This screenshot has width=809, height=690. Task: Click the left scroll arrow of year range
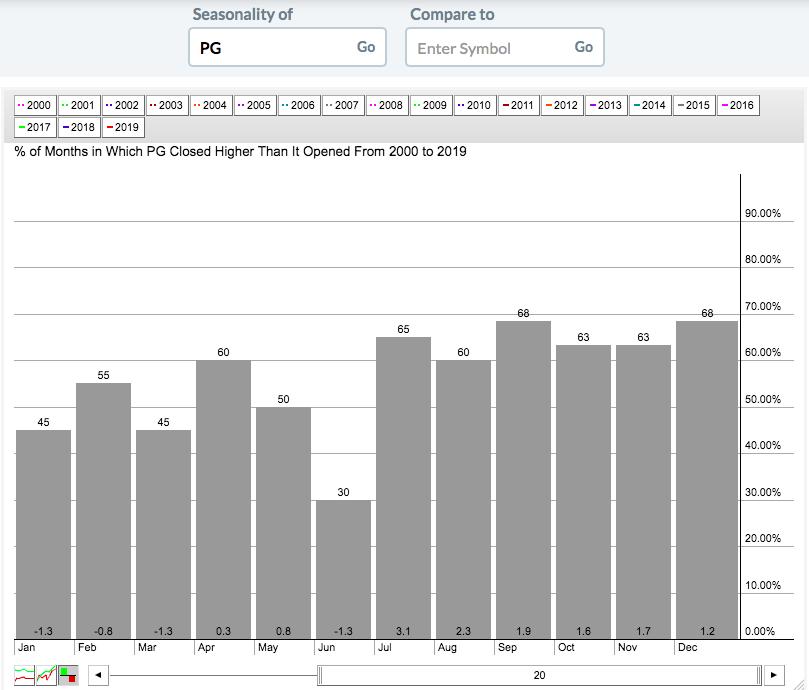(x=98, y=675)
